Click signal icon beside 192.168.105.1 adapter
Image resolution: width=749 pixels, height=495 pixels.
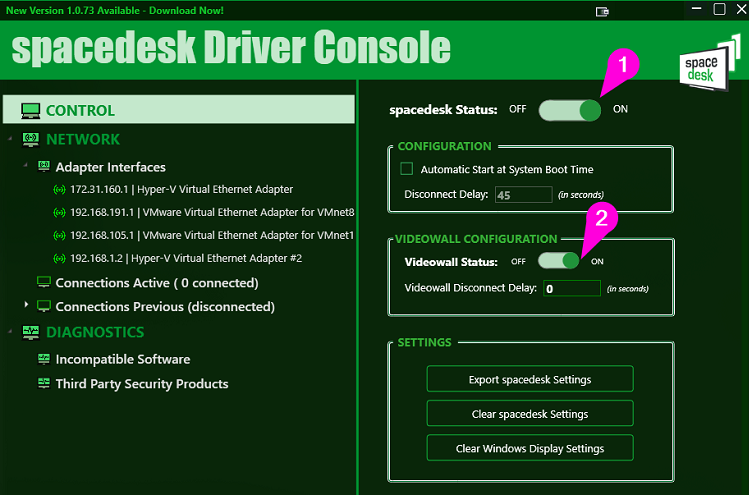click(x=59, y=236)
